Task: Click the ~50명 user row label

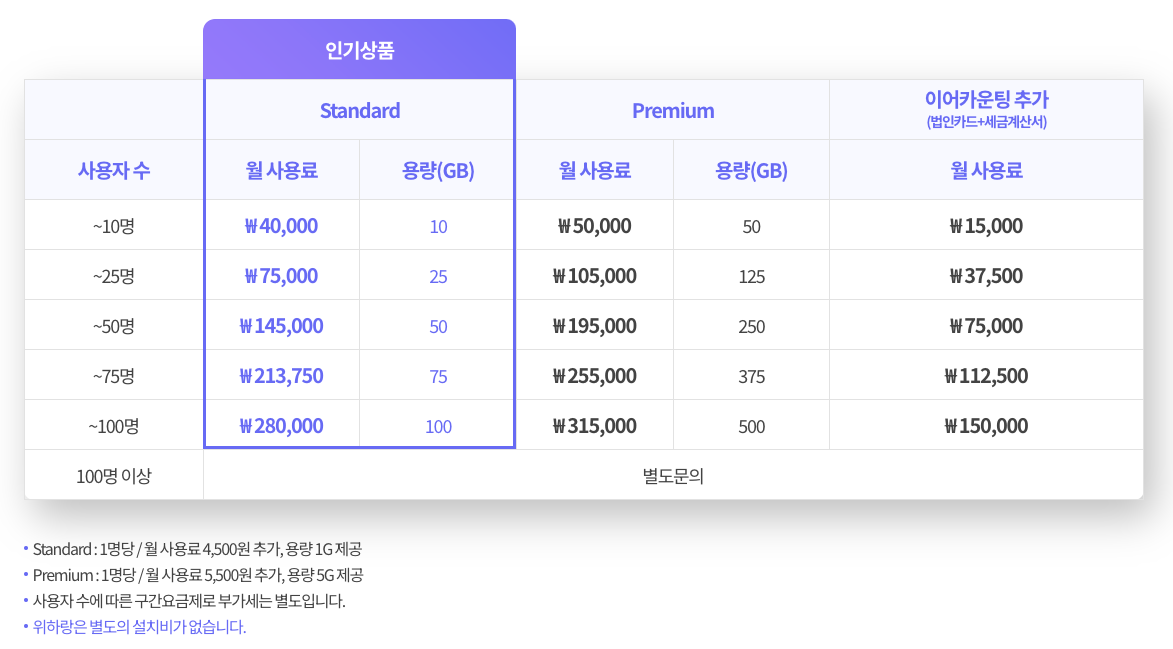Action: click(114, 326)
